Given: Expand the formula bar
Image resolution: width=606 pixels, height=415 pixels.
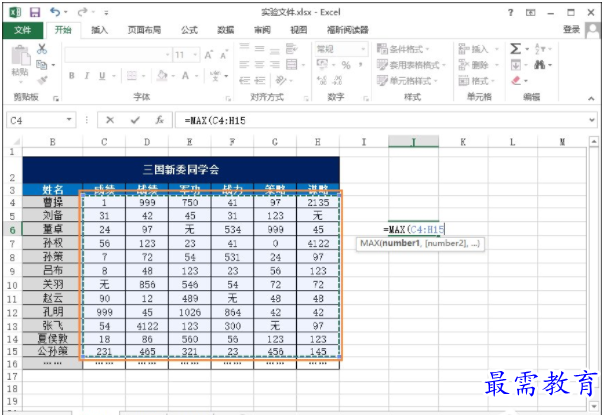Looking at the screenshot, I should pos(592,120).
